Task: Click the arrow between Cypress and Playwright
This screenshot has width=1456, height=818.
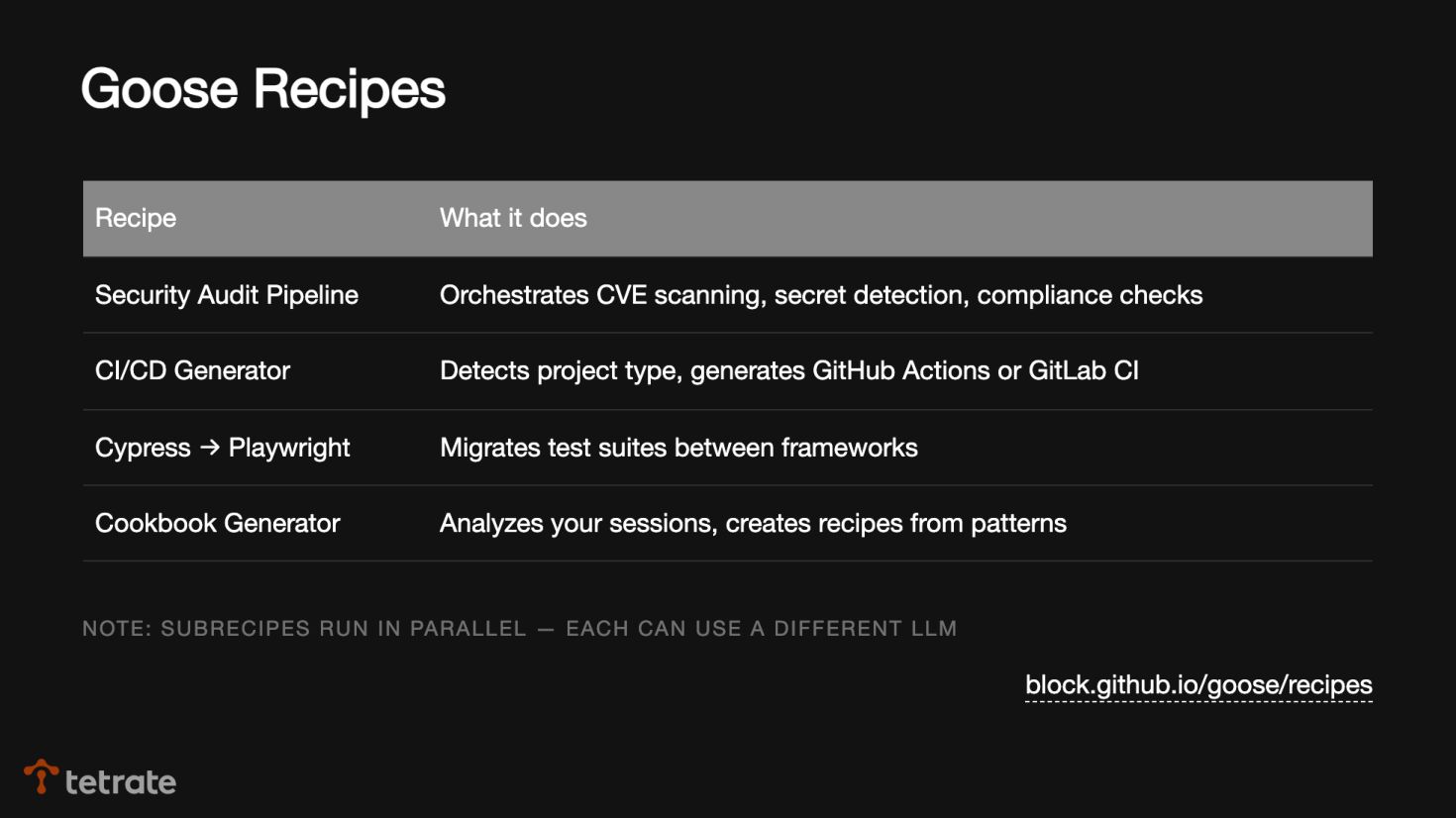Action: pyautogui.click(x=209, y=448)
